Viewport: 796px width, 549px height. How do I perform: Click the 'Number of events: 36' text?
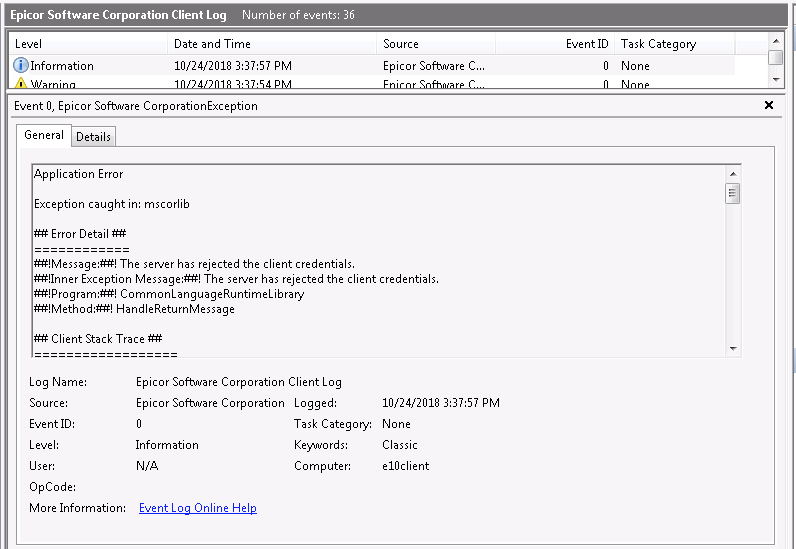click(298, 15)
